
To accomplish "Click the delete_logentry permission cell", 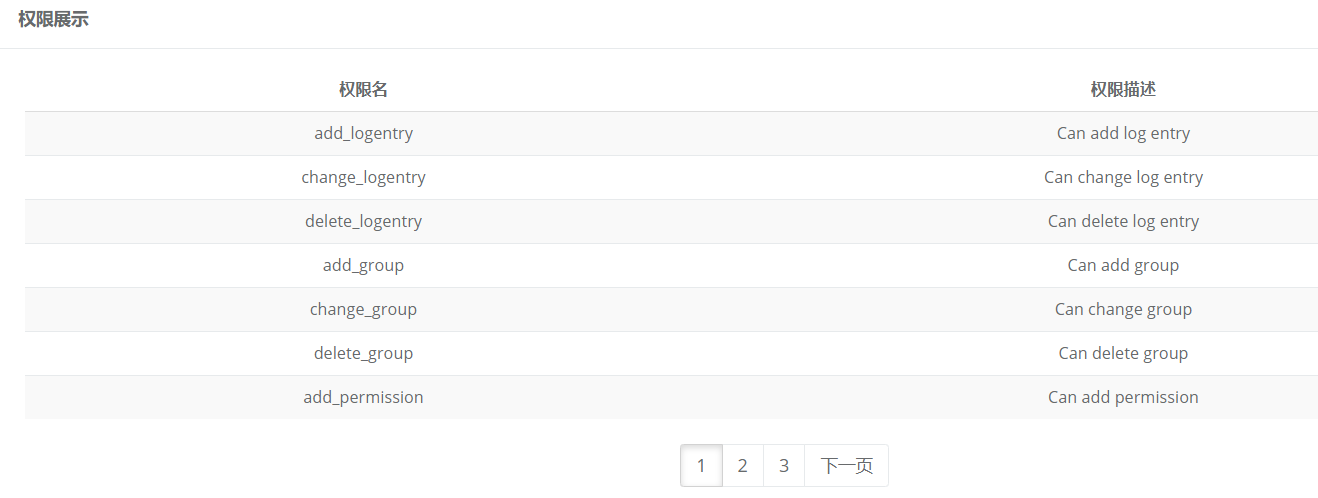I will (363, 221).
